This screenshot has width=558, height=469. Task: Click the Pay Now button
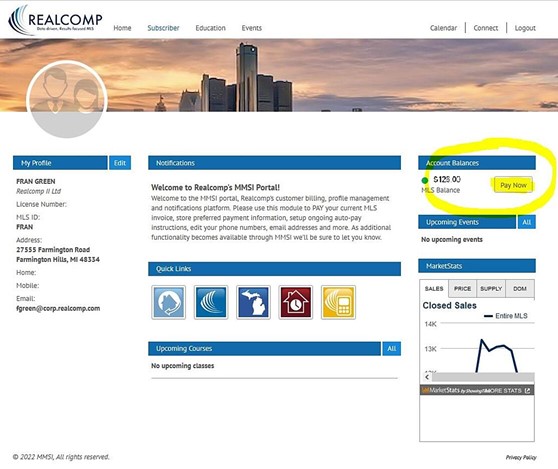(x=513, y=185)
